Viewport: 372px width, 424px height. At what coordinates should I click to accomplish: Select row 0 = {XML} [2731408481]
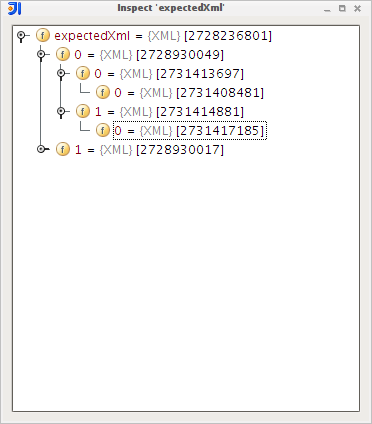coord(189,93)
